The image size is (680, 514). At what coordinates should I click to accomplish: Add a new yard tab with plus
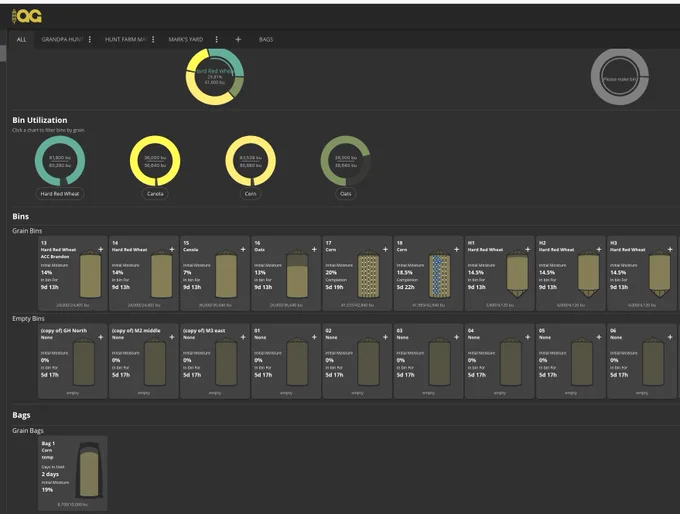point(238,39)
